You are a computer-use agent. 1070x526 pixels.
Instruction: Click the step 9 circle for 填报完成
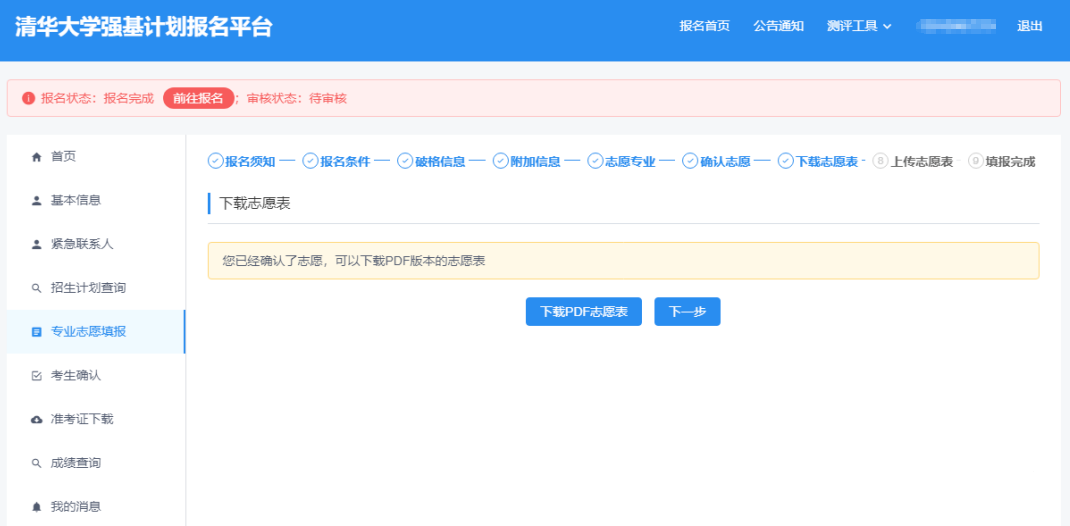tap(975, 162)
